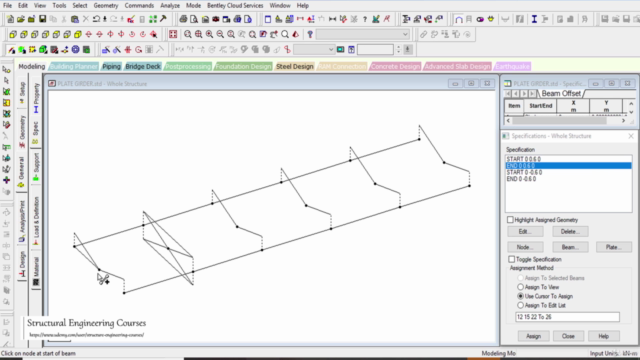Image resolution: width=640 pixels, height=360 pixels.
Task: Click the first-tab arrow beside Beam Offset tab
Action: (x=508, y=93)
